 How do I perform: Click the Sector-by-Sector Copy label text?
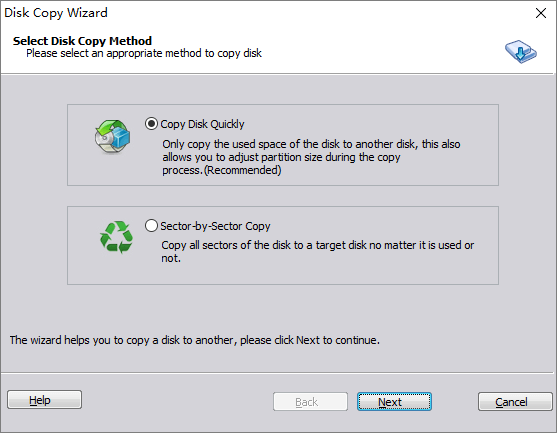(215, 226)
